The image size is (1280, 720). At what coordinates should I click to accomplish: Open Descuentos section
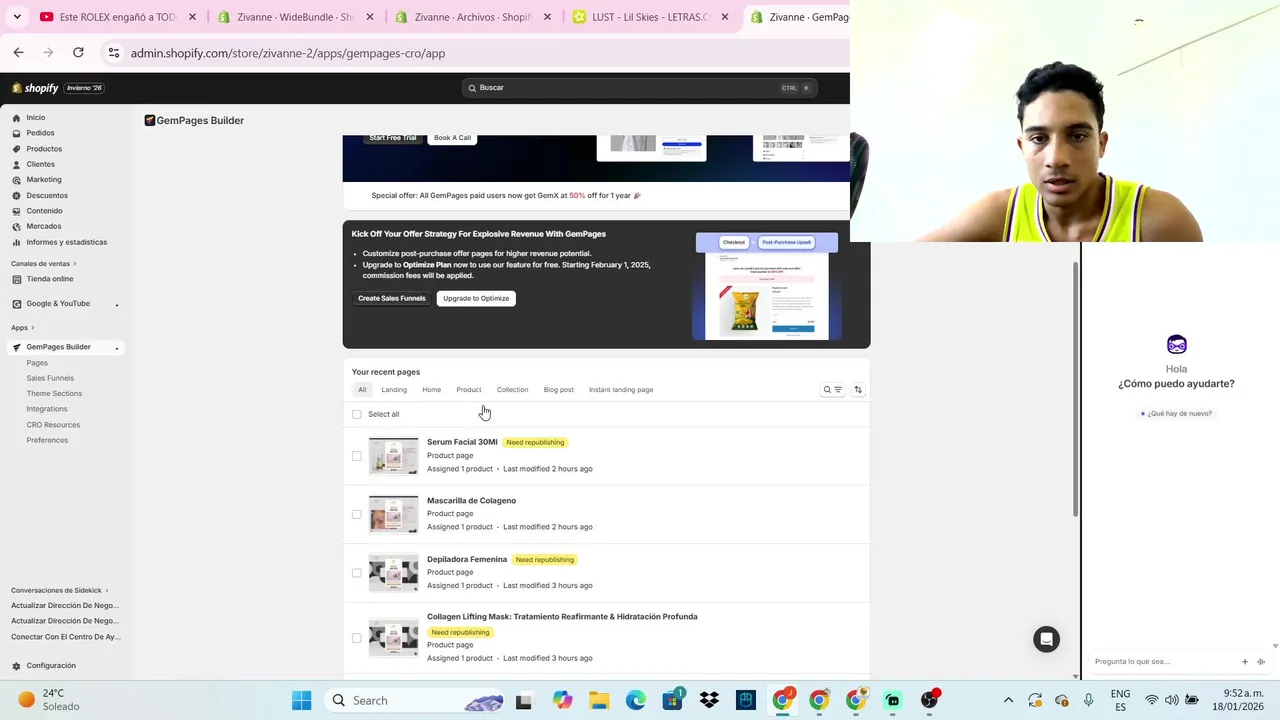[47, 195]
